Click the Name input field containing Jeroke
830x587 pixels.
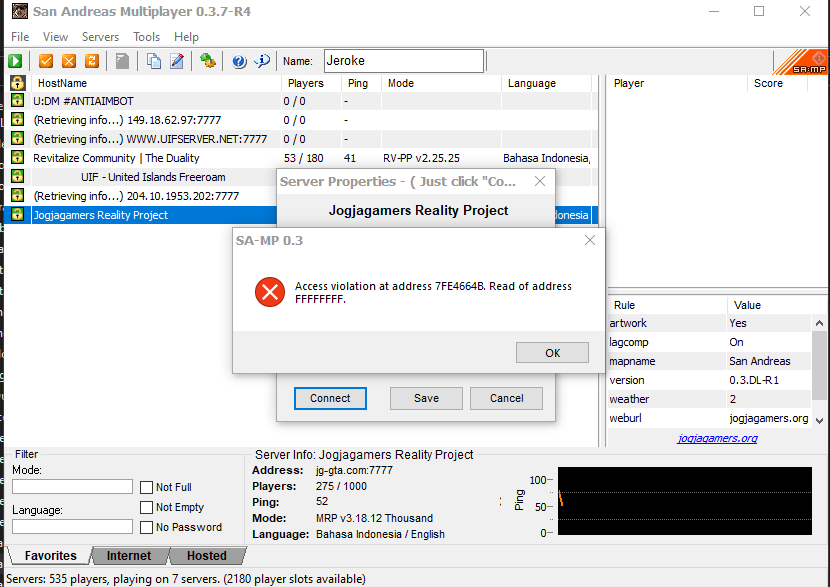404,61
